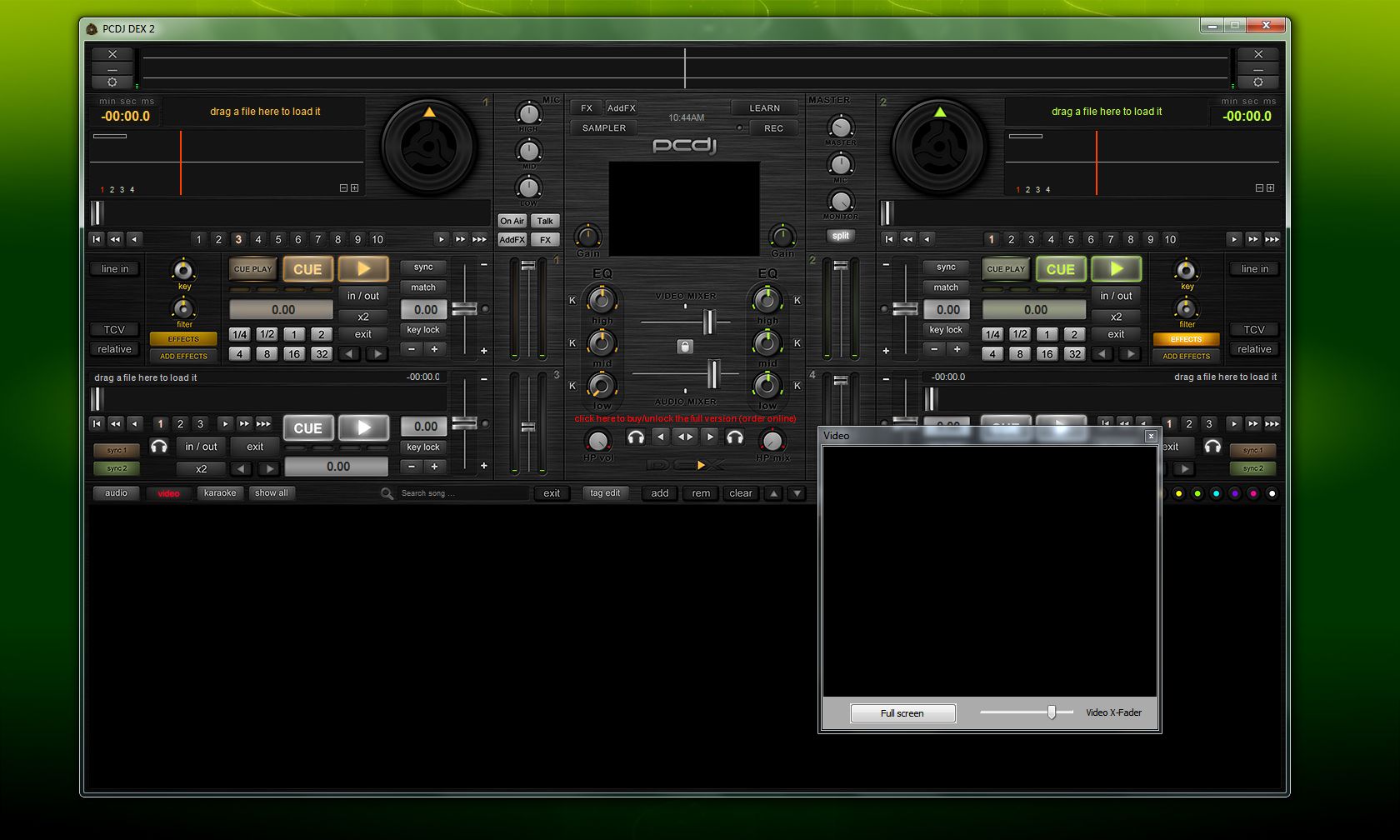The width and height of the screenshot is (1400, 840).
Task: Toggle headphone cue on deck 3
Action: click(x=158, y=447)
